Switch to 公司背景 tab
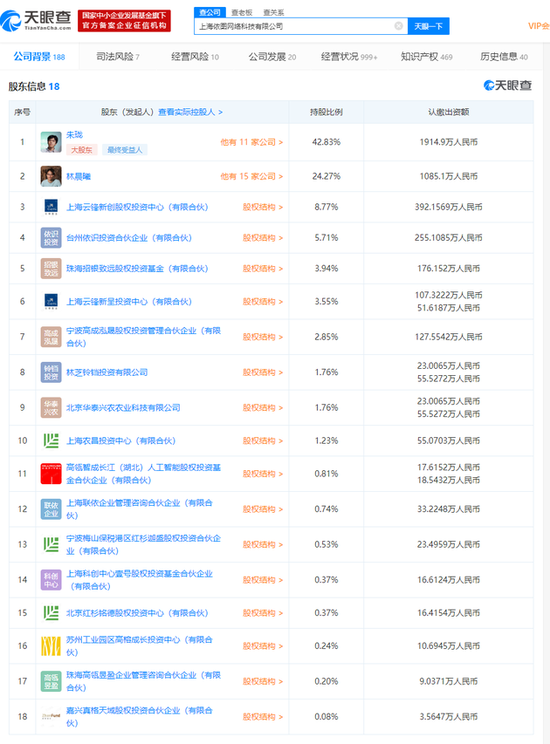550x744 pixels. [39, 57]
